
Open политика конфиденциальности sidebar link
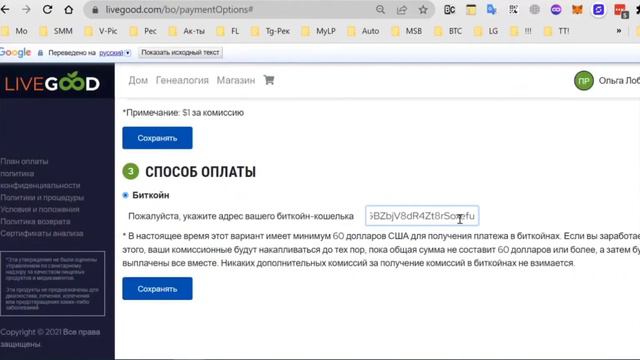pos(40,179)
